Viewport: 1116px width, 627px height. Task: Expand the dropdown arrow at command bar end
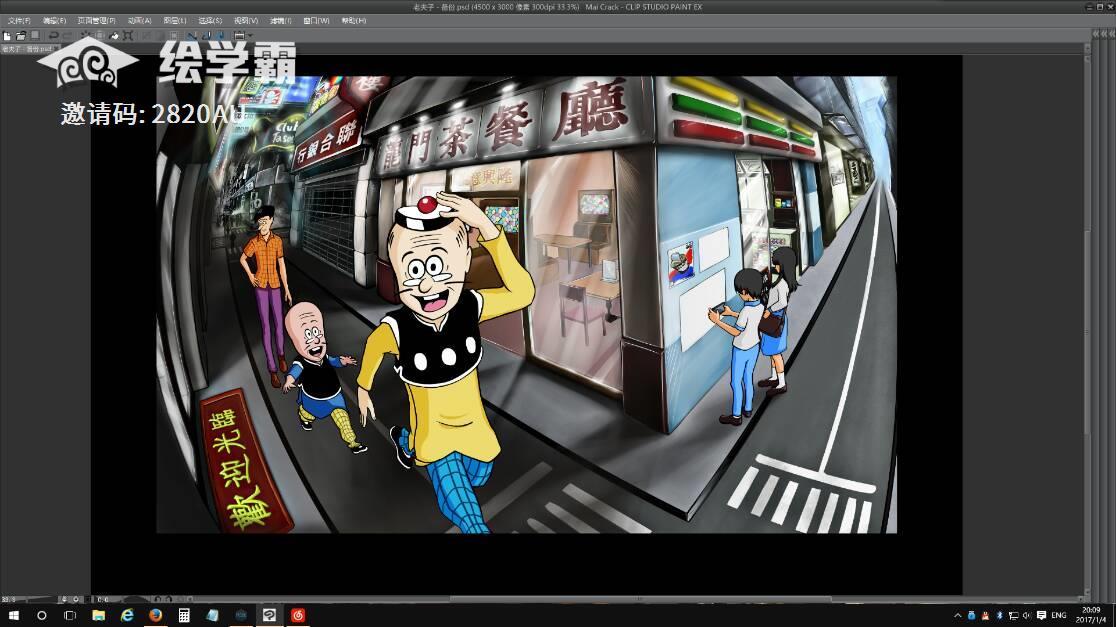click(x=250, y=36)
